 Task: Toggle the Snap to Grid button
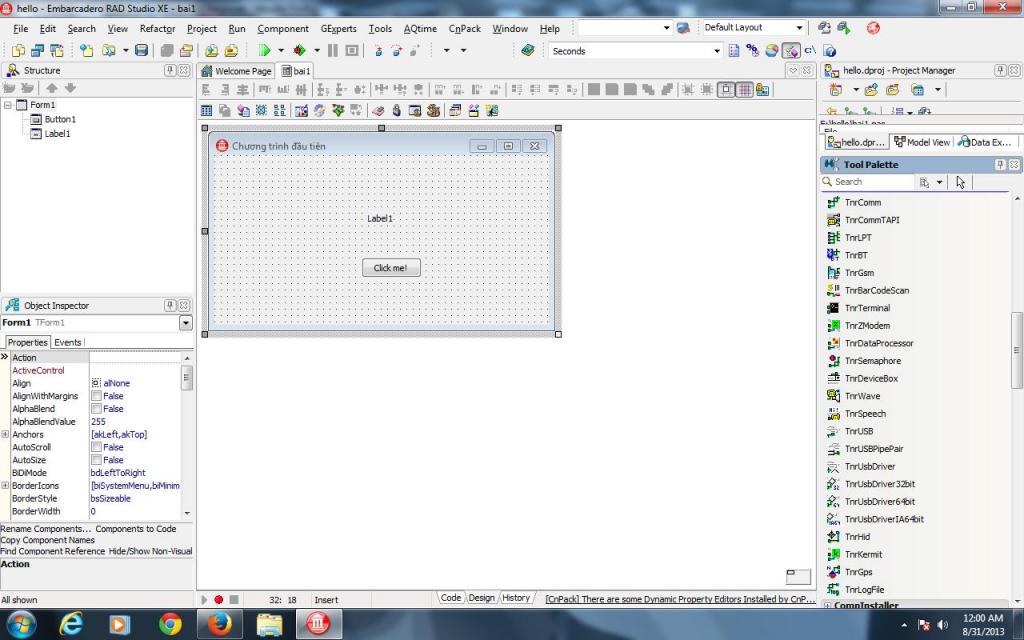pos(726,89)
